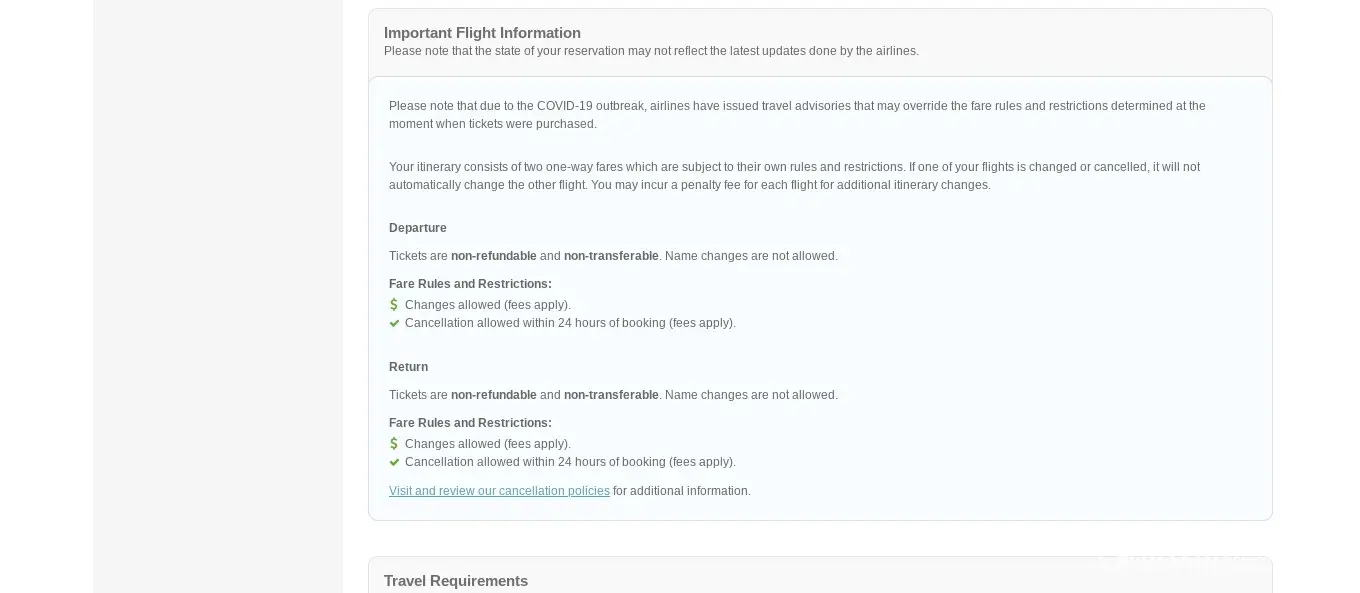Open the cancellation policies link
The height and width of the screenshot is (593, 1360).
499,491
